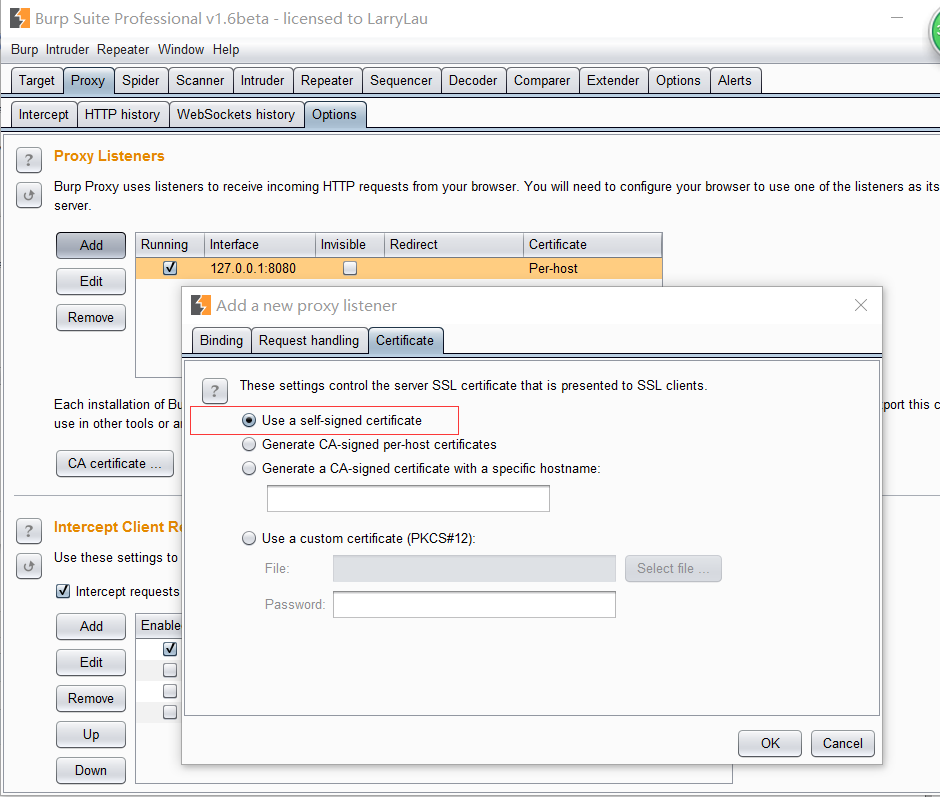
Task: Select the 127.0.0.1:8080 interface cell
Action: click(260, 268)
